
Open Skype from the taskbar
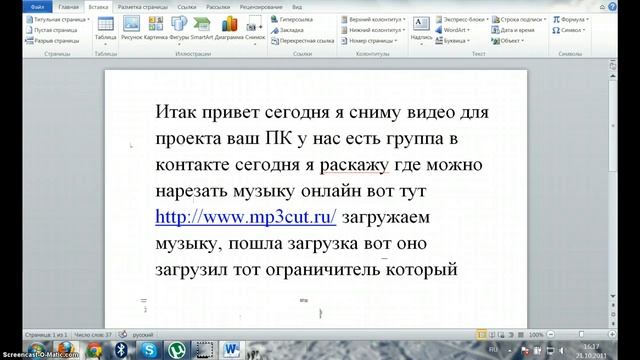click(x=149, y=350)
